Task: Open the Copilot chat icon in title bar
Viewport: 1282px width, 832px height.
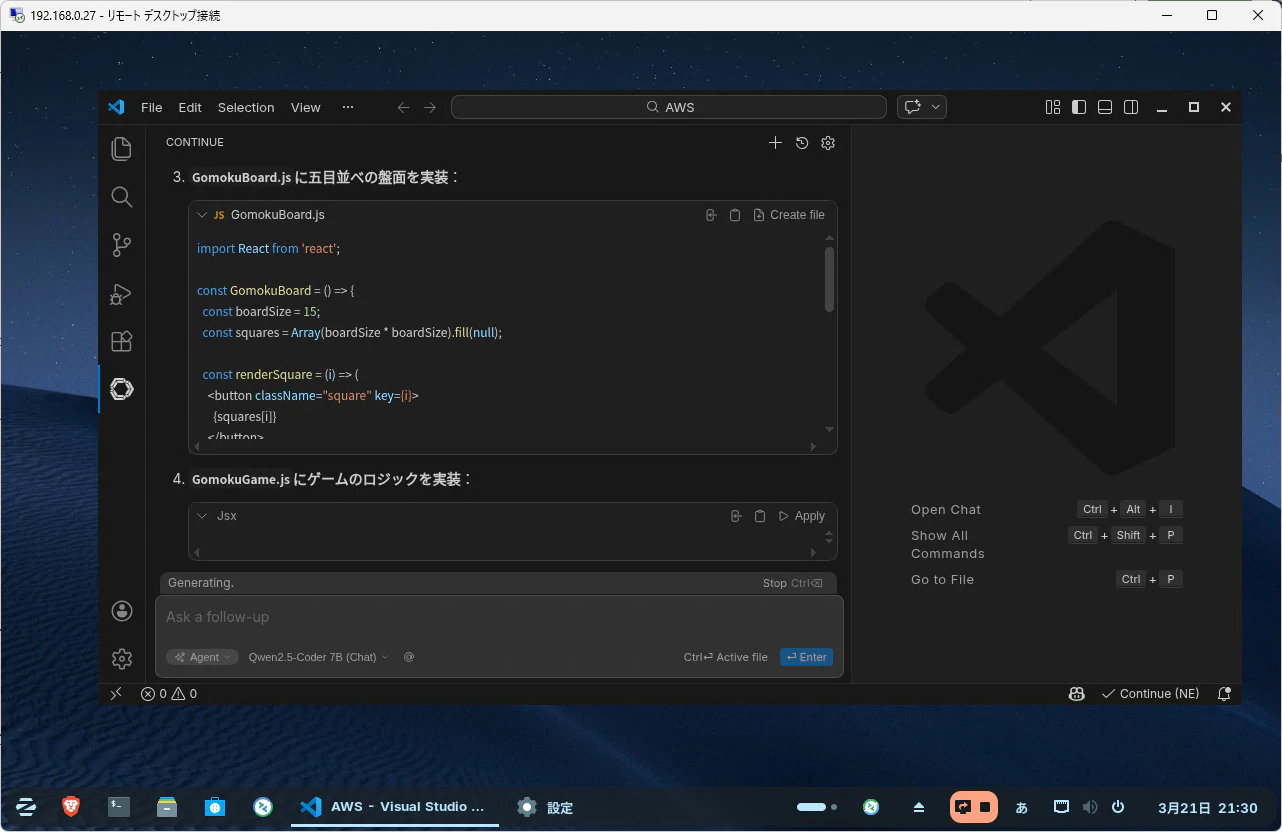Action: pyautogui.click(x=912, y=107)
